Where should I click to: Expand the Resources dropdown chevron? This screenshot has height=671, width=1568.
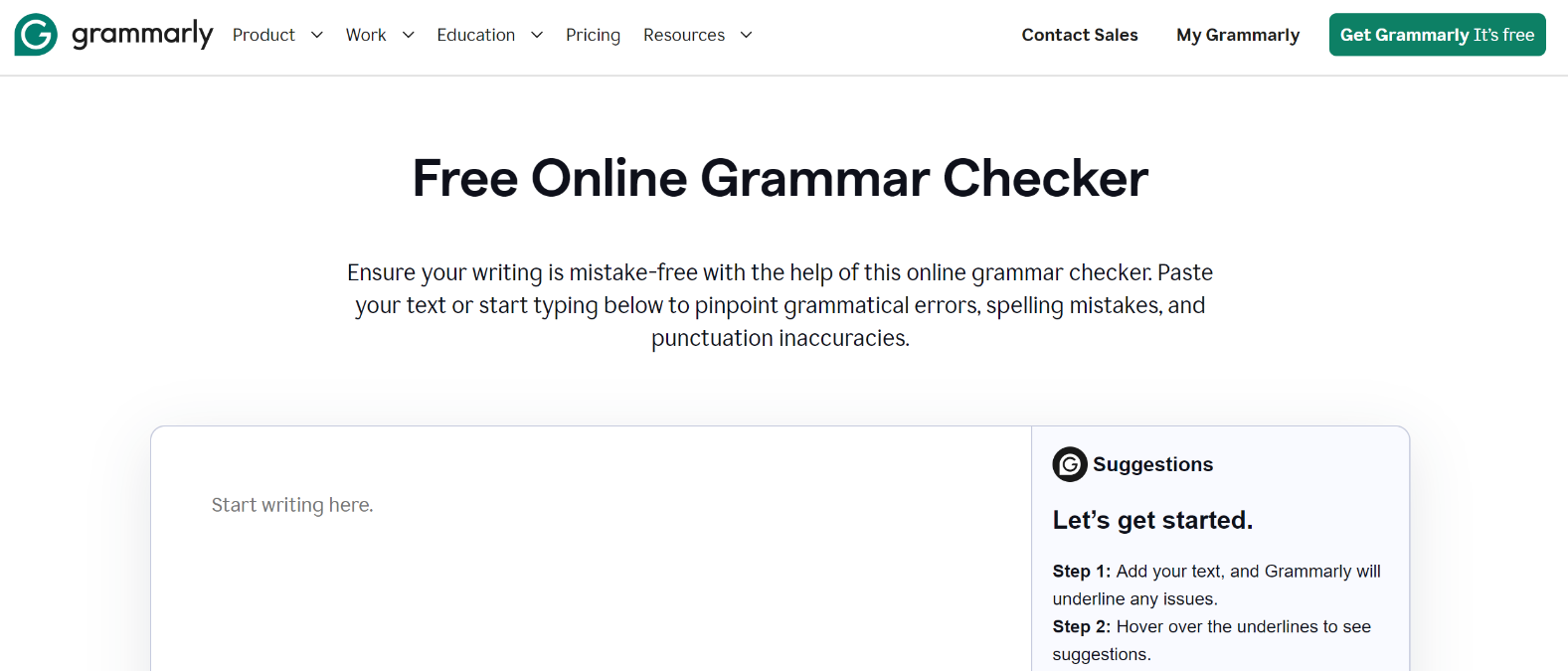(x=746, y=35)
